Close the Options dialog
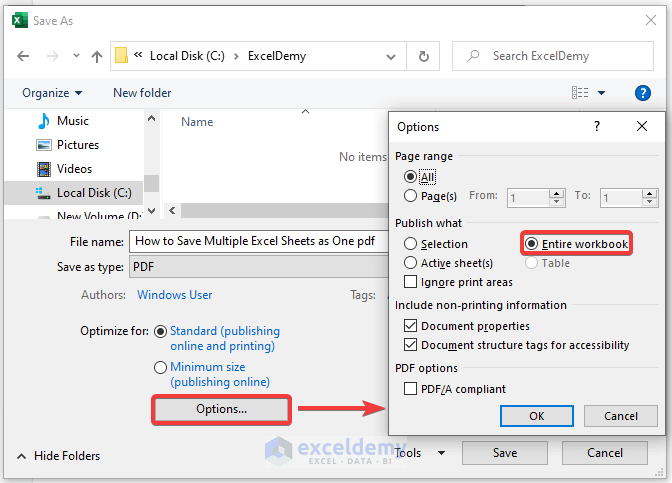The image size is (672, 483). 642,126
